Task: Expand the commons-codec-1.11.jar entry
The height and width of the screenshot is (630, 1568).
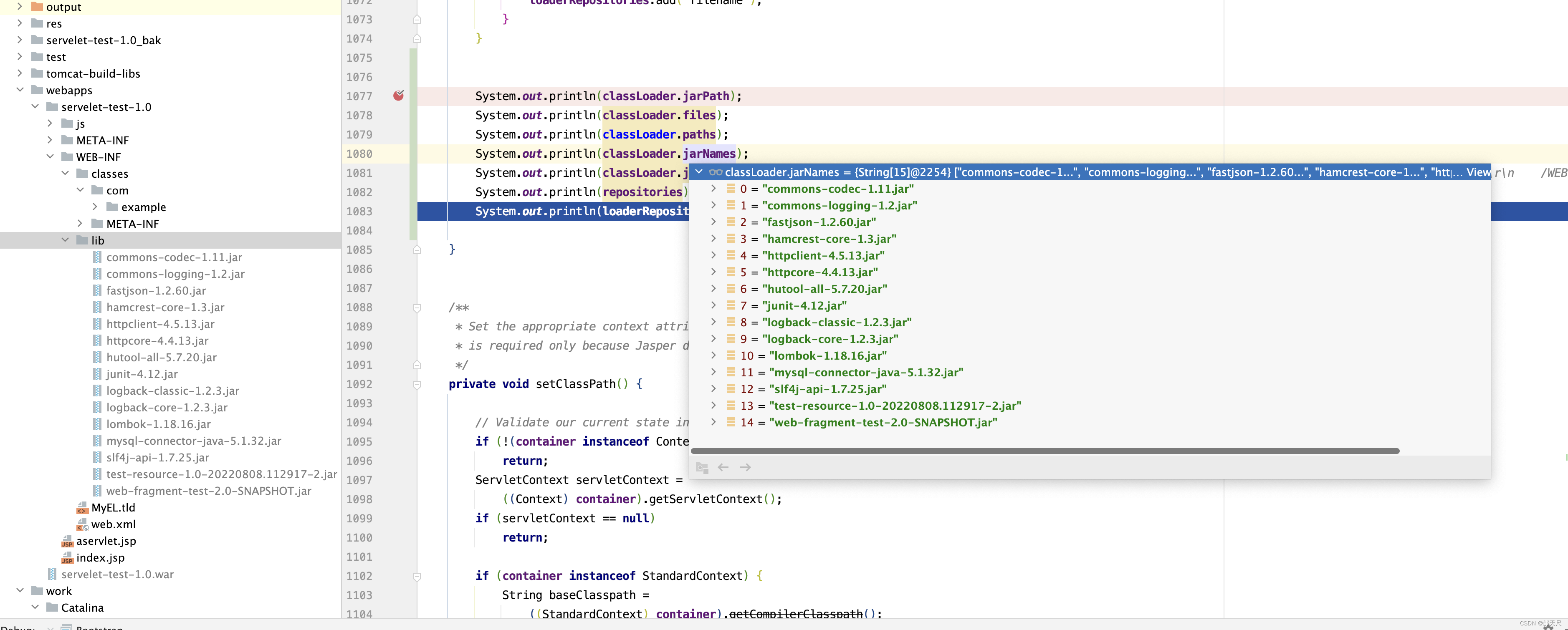Action: point(712,188)
